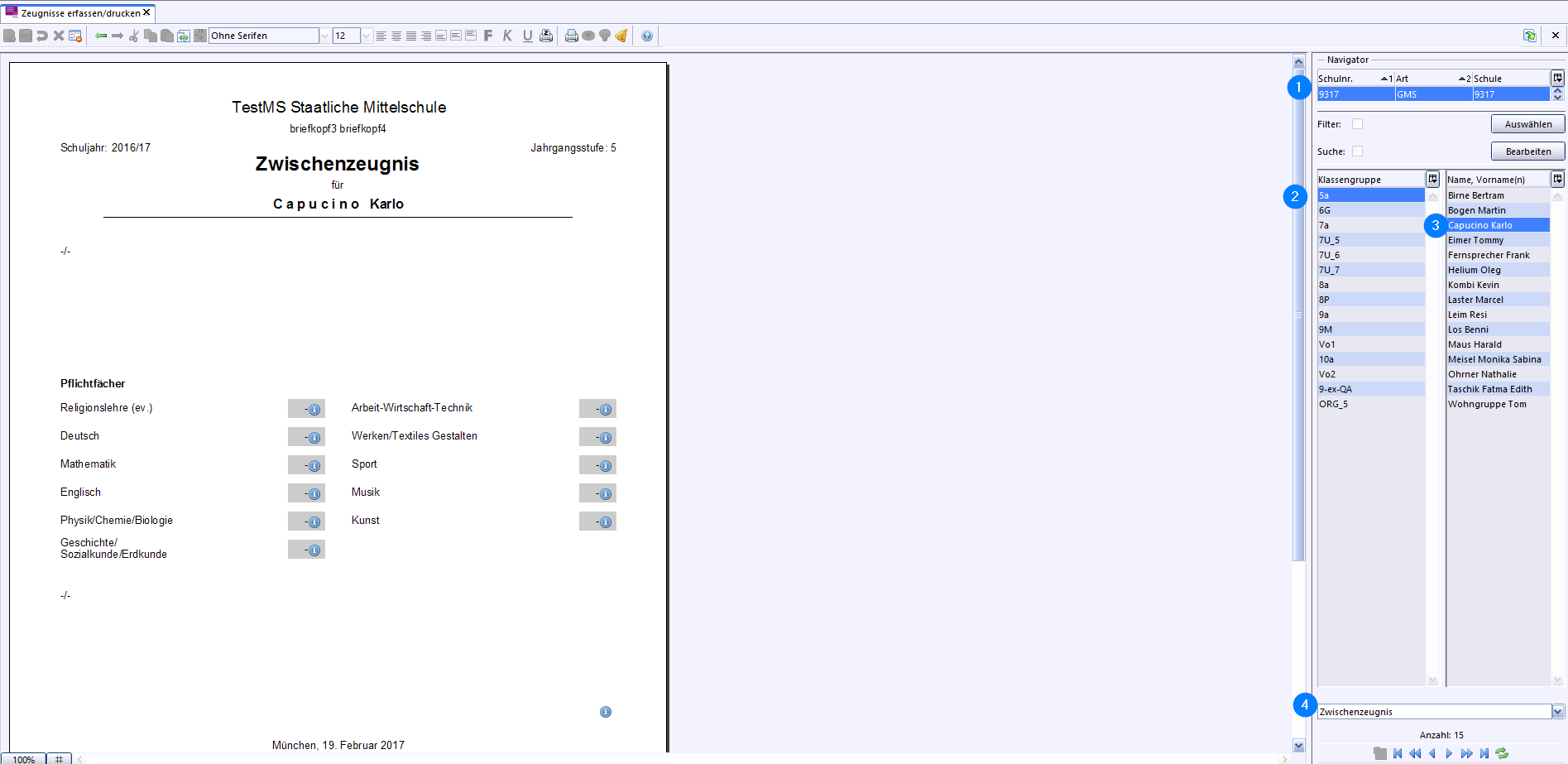Select class group 6G

[1371, 210]
